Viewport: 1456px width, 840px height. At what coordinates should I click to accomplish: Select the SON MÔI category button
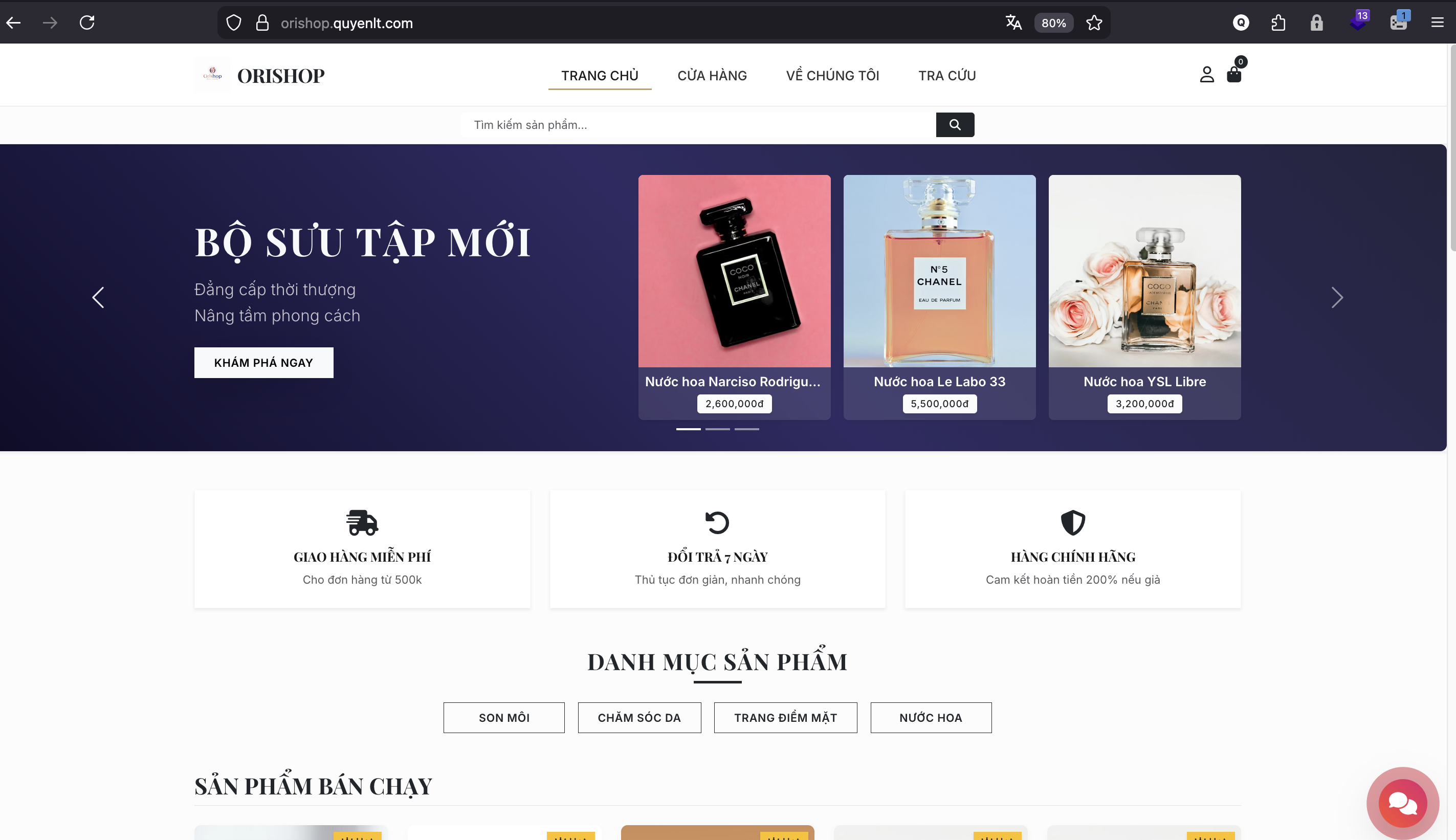(x=503, y=717)
